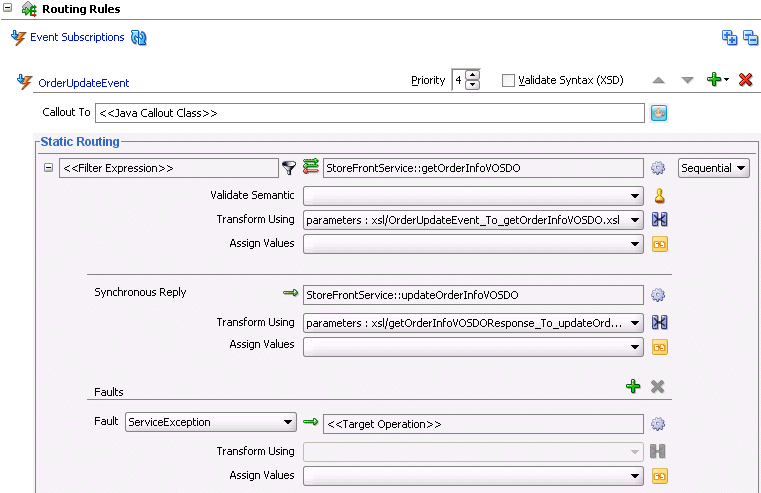Screen dimensions: 761x493
Task: Click the updateOrderInfoVOSDO target field
Action: (473, 295)
